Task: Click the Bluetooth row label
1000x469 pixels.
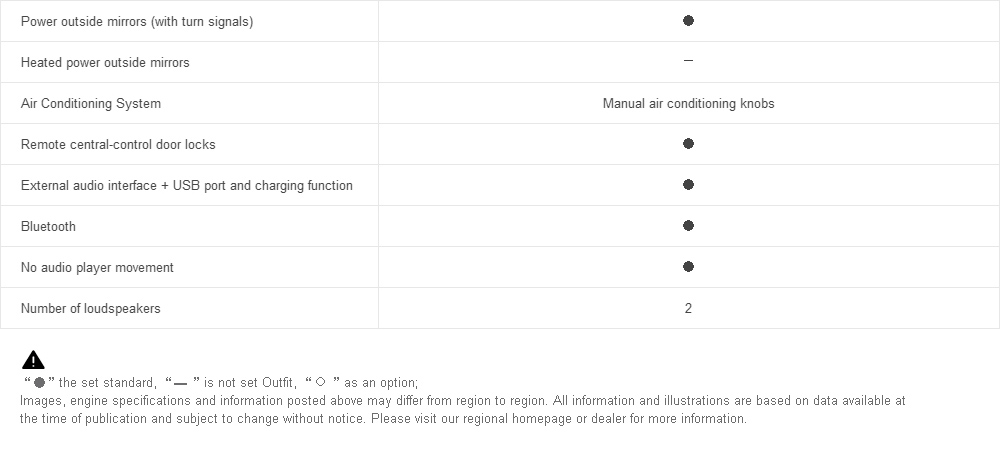Action: [48, 227]
